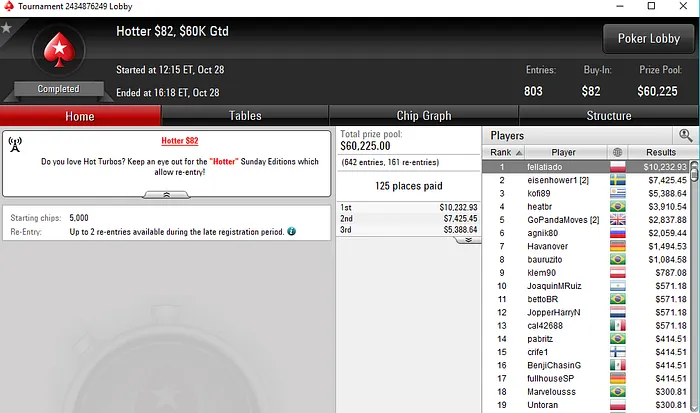The image size is (700, 413).
Task: Click the favorite star icon in corner
Action: [6, 28]
